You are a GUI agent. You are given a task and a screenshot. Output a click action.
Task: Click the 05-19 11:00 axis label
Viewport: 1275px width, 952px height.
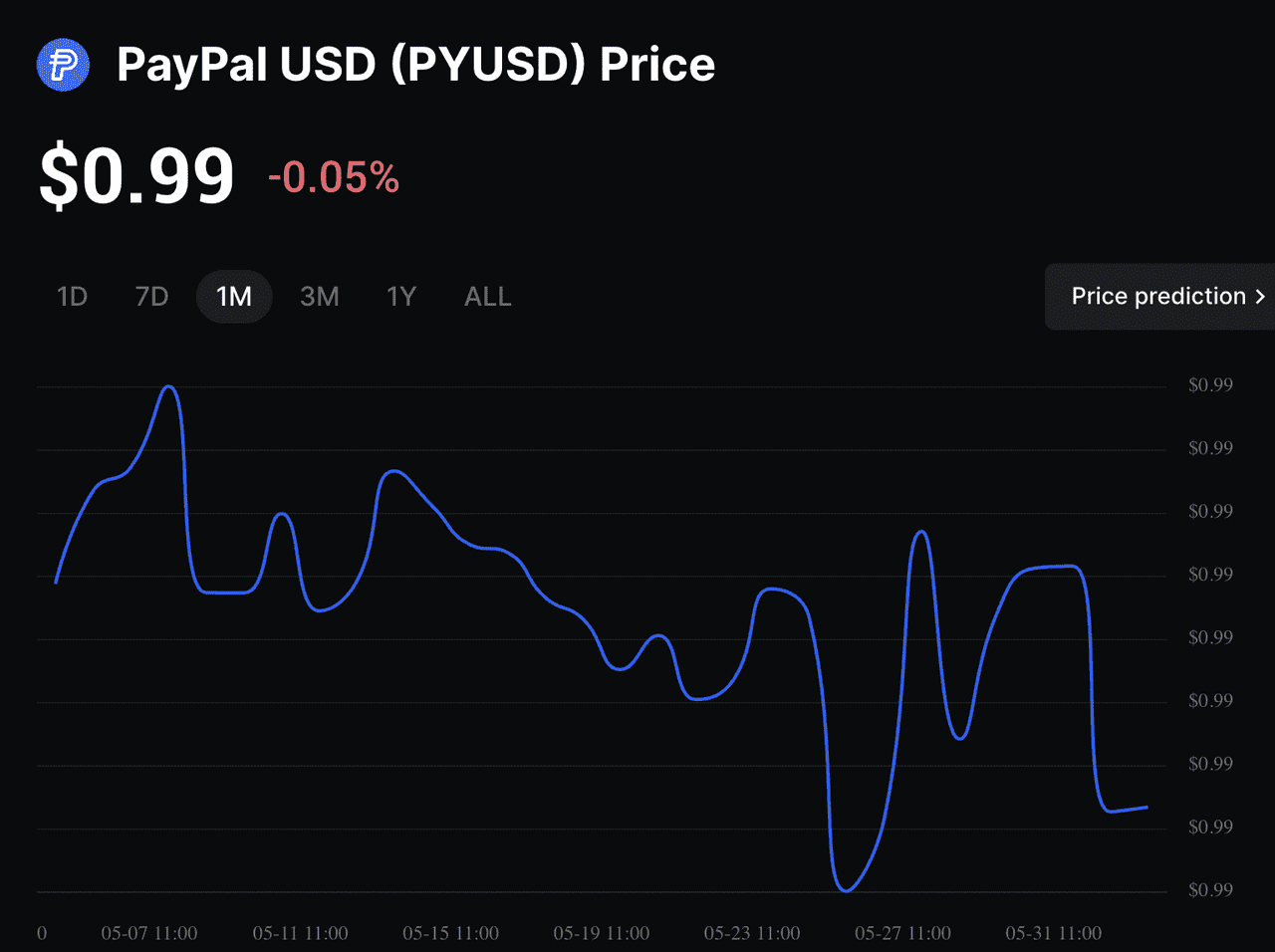(x=602, y=933)
